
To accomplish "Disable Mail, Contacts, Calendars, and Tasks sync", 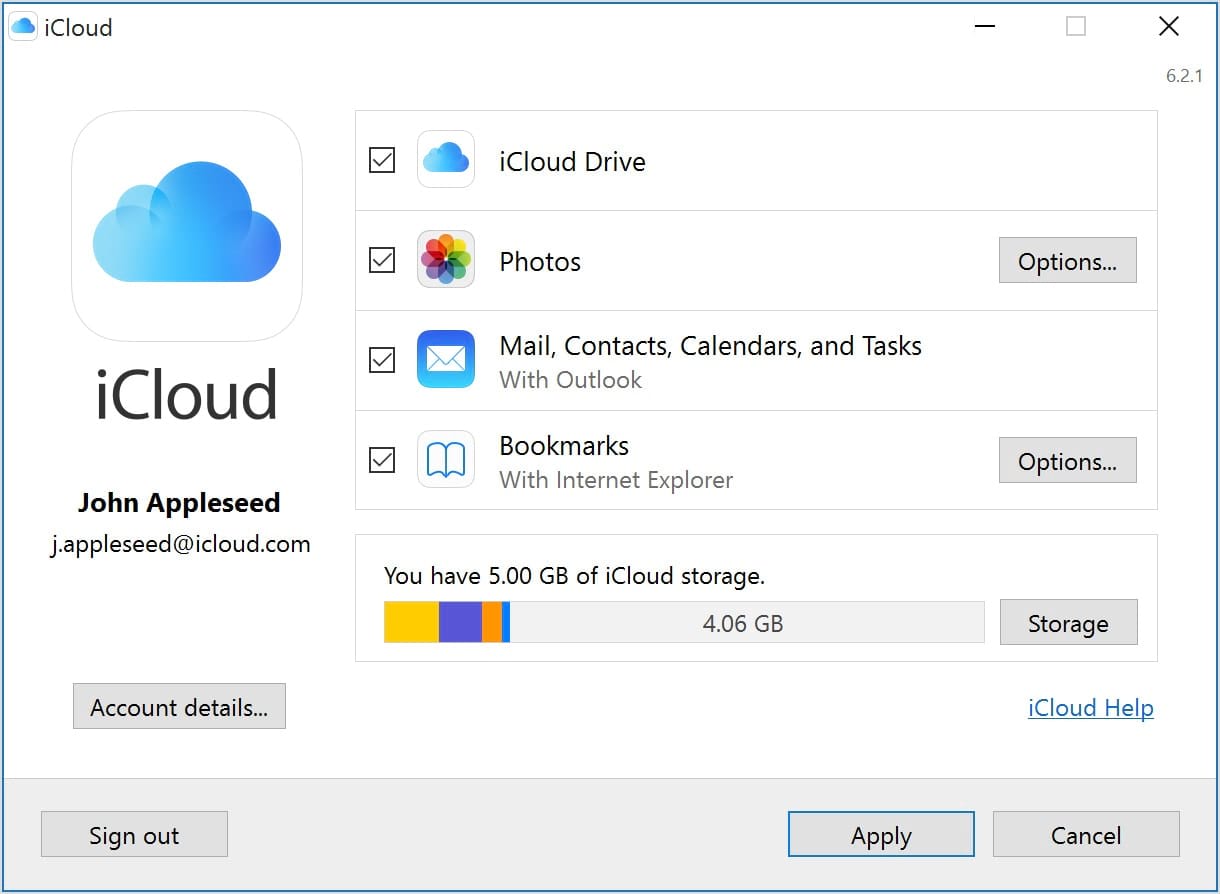I will [x=381, y=359].
